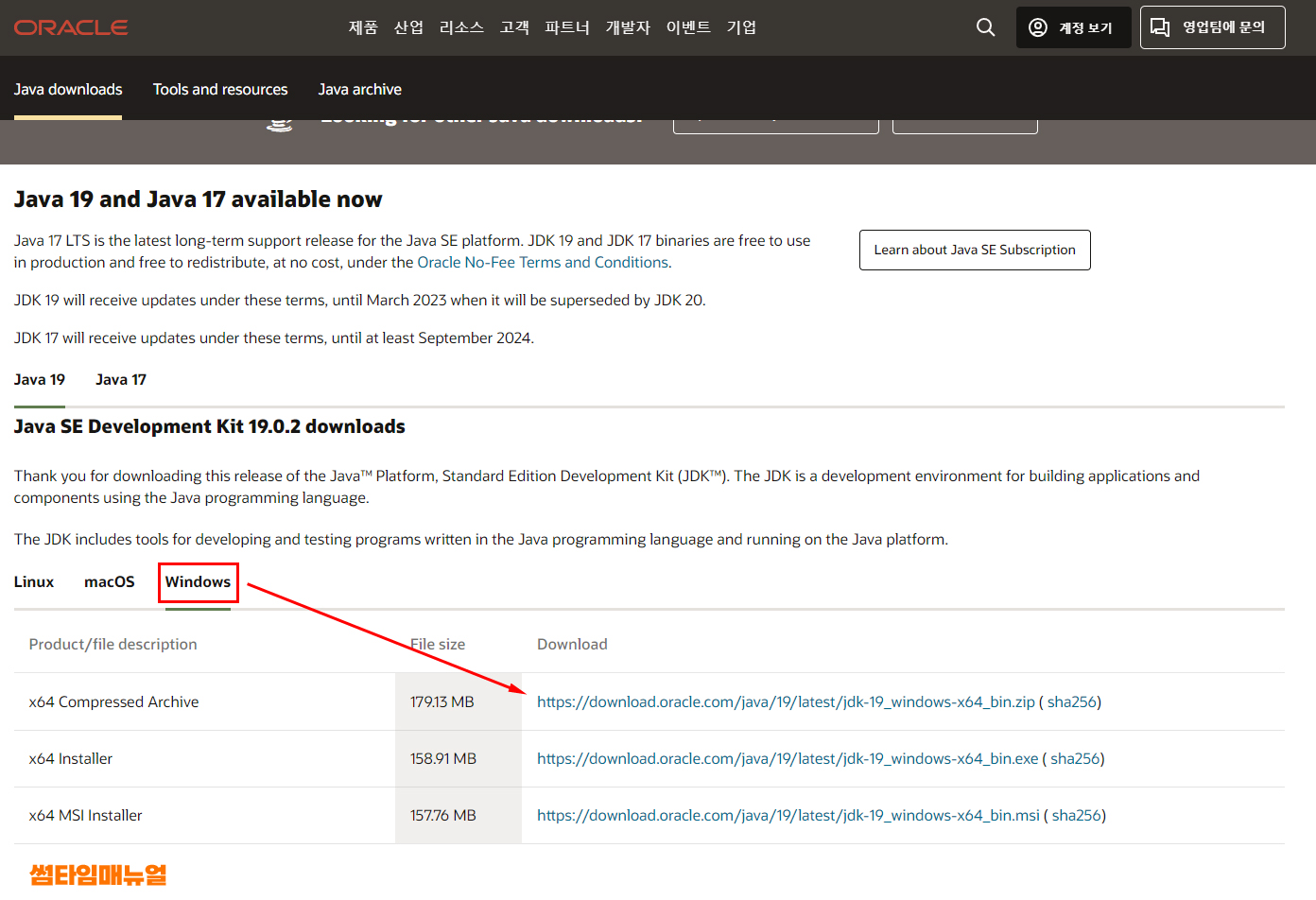Switch to the Java 19 tab
Image resolution: width=1316 pixels, height=900 pixels.
(x=40, y=379)
